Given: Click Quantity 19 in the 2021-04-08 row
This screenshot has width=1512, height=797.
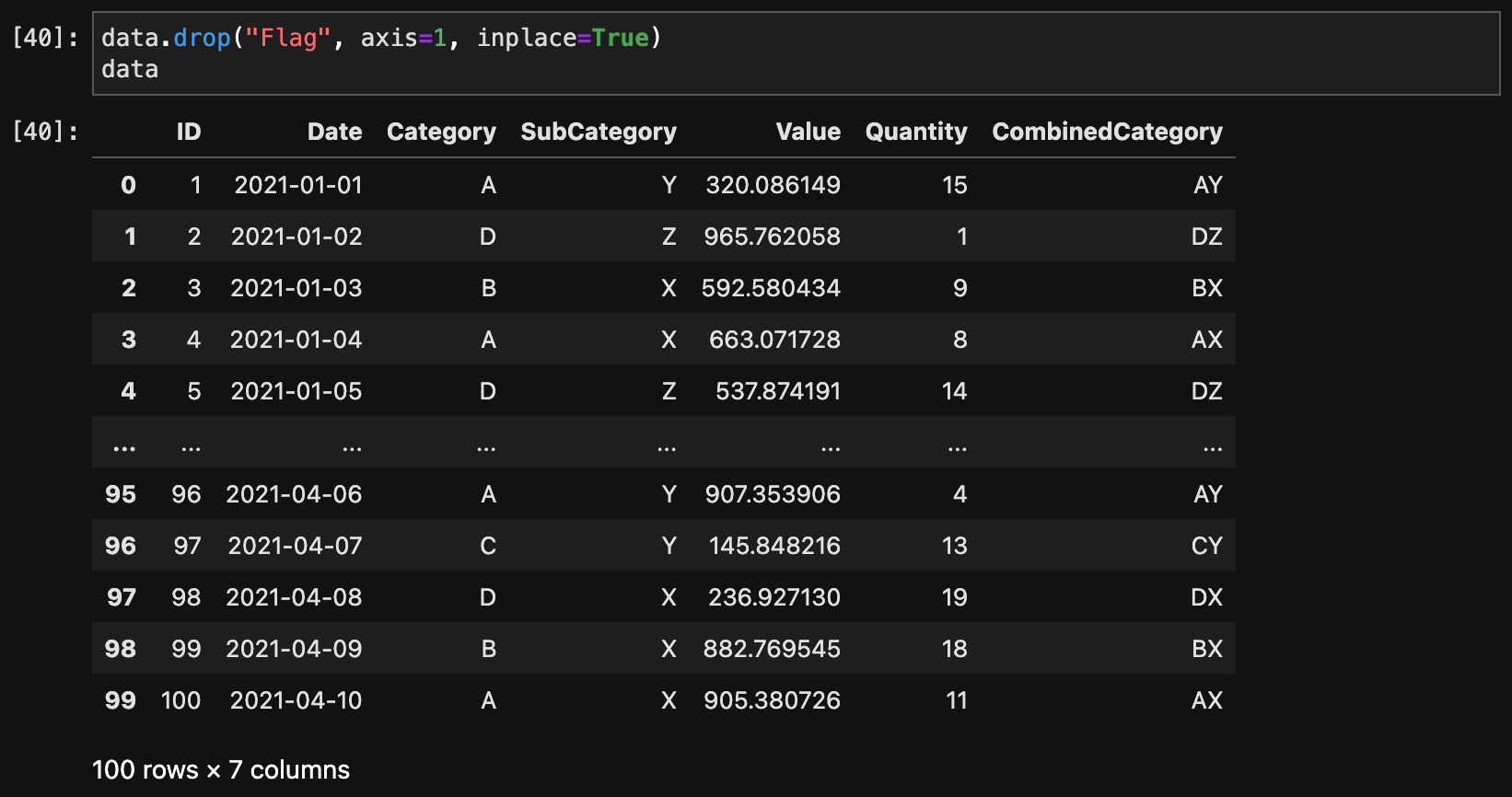Looking at the screenshot, I should click(955, 597).
